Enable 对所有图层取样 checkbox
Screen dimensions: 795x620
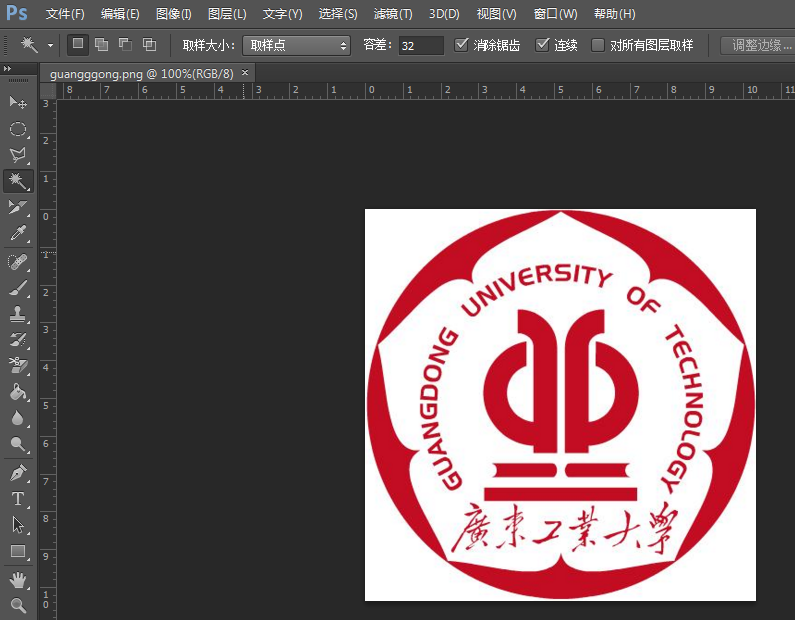[598, 45]
